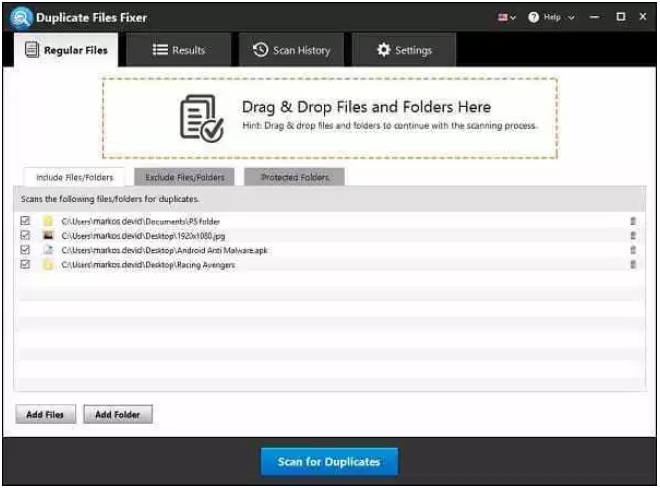Remove 1920x1080.jpg with its trash icon
660x488 pixels.
pos(633,235)
